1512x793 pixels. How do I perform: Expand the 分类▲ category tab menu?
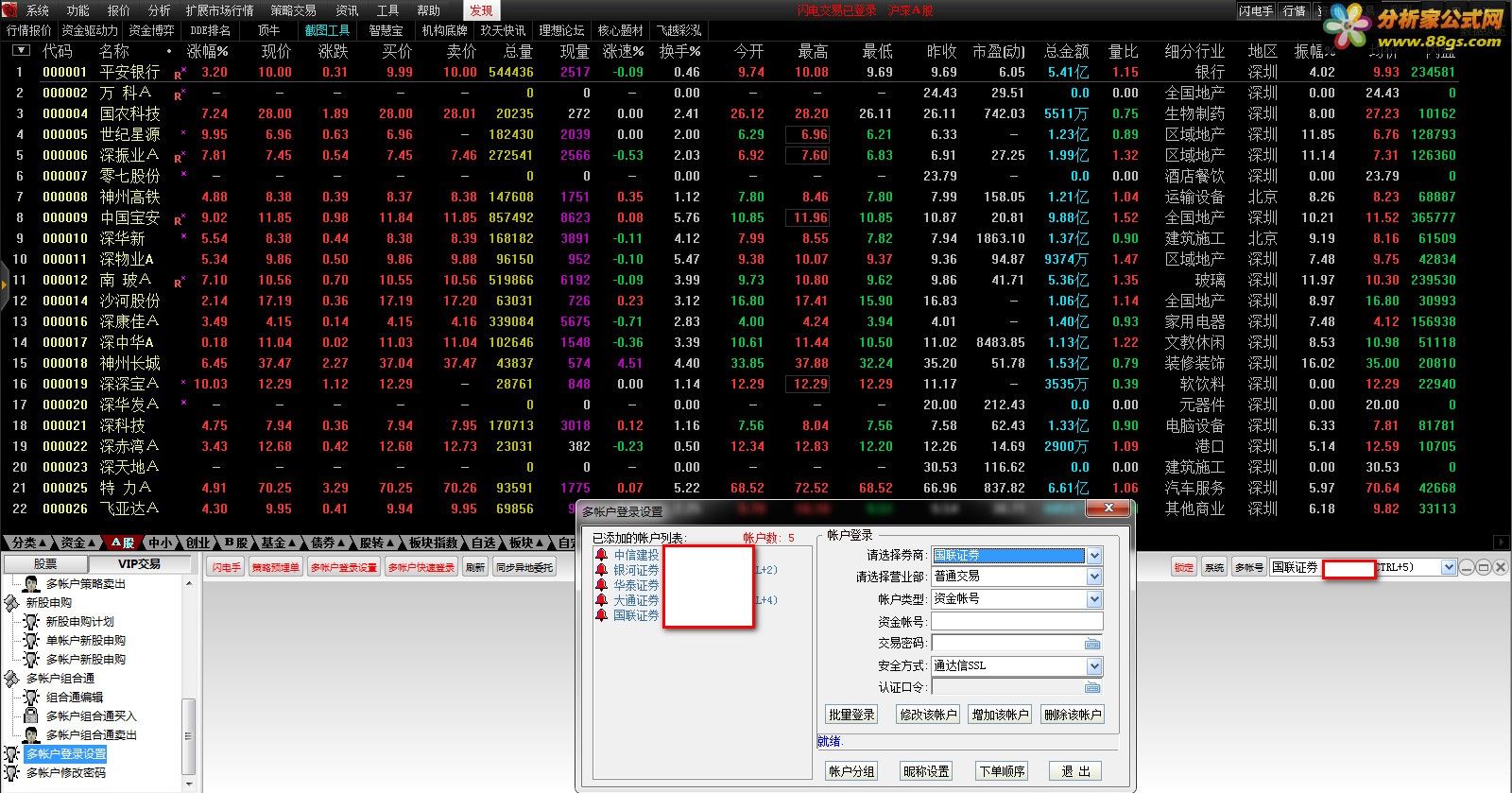click(27, 543)
